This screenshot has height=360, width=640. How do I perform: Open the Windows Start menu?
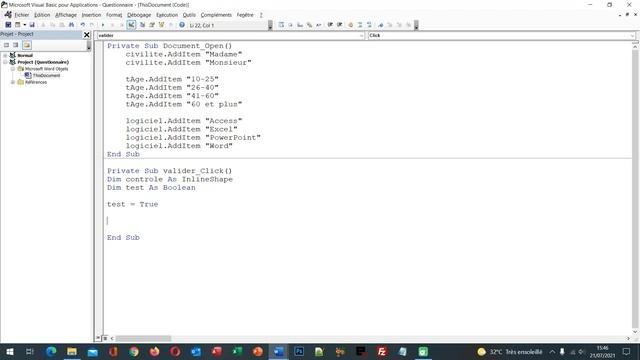click(9, 351)
